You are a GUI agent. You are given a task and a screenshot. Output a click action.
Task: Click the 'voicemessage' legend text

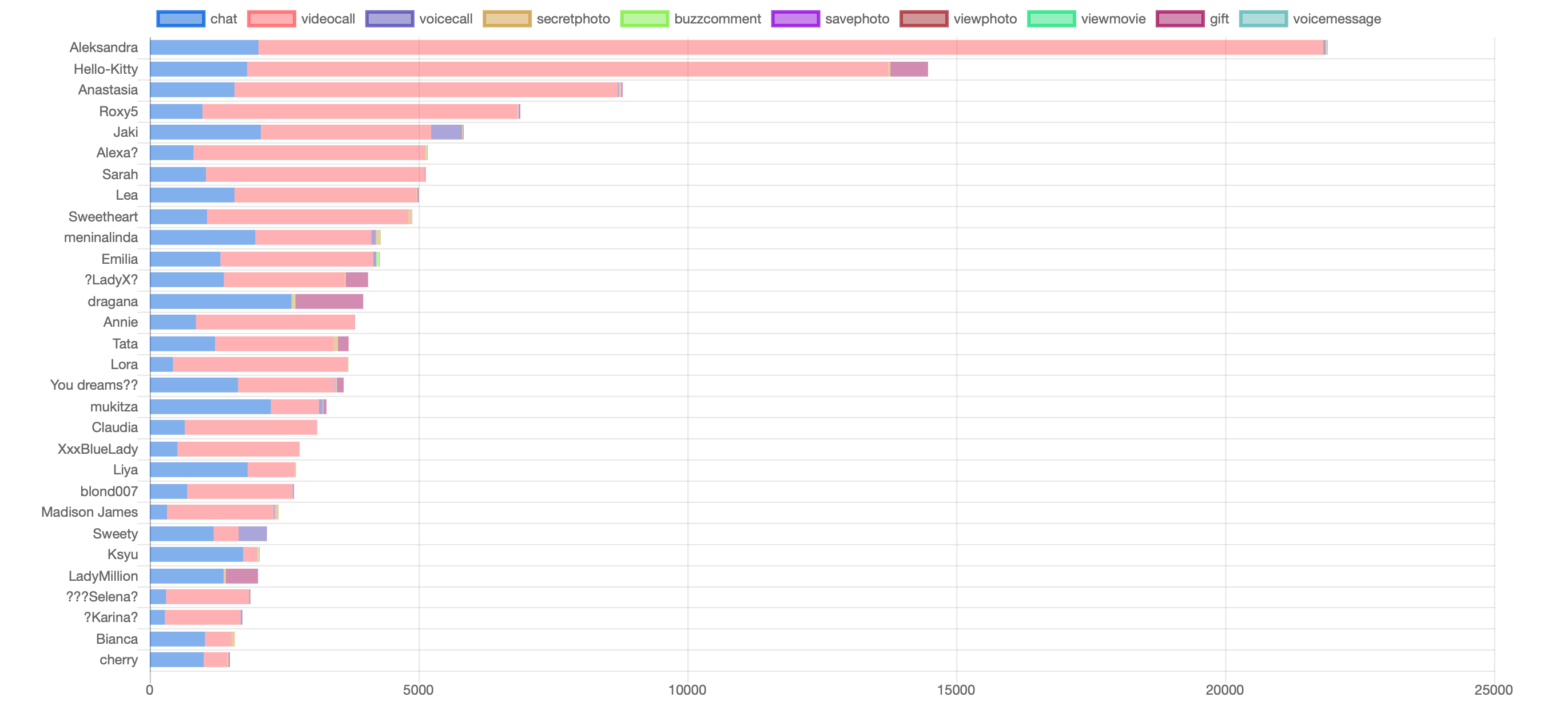pos(1338,19)
